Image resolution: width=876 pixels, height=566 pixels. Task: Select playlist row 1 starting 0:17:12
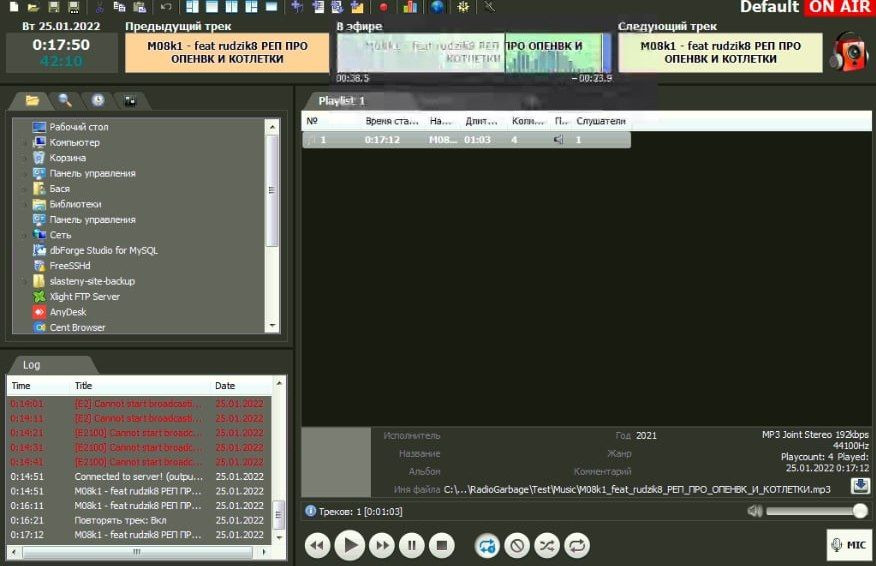(466, 140)
